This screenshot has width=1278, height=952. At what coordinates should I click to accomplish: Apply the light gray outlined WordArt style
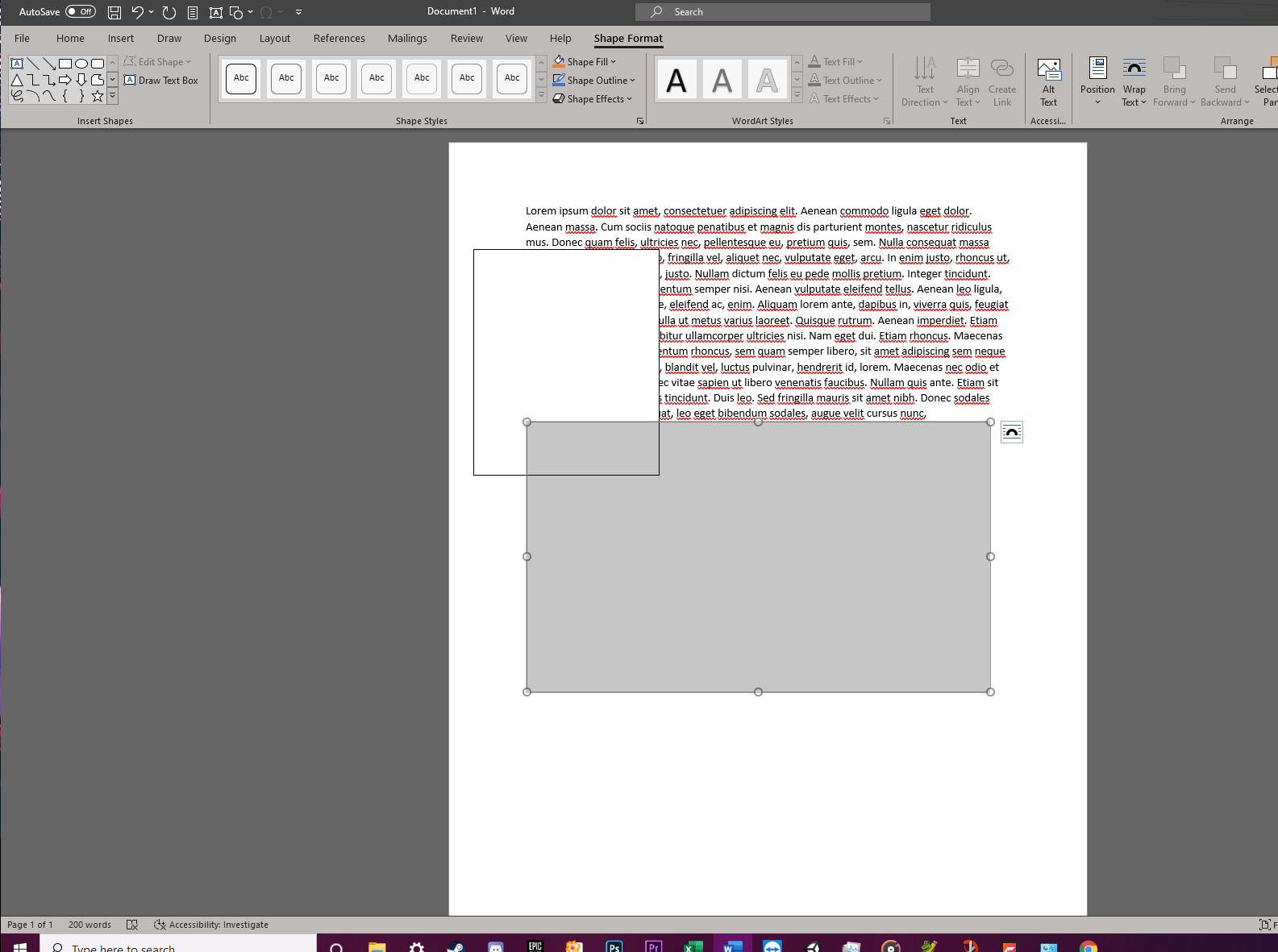pyautogui.click(x=767, y=80)
